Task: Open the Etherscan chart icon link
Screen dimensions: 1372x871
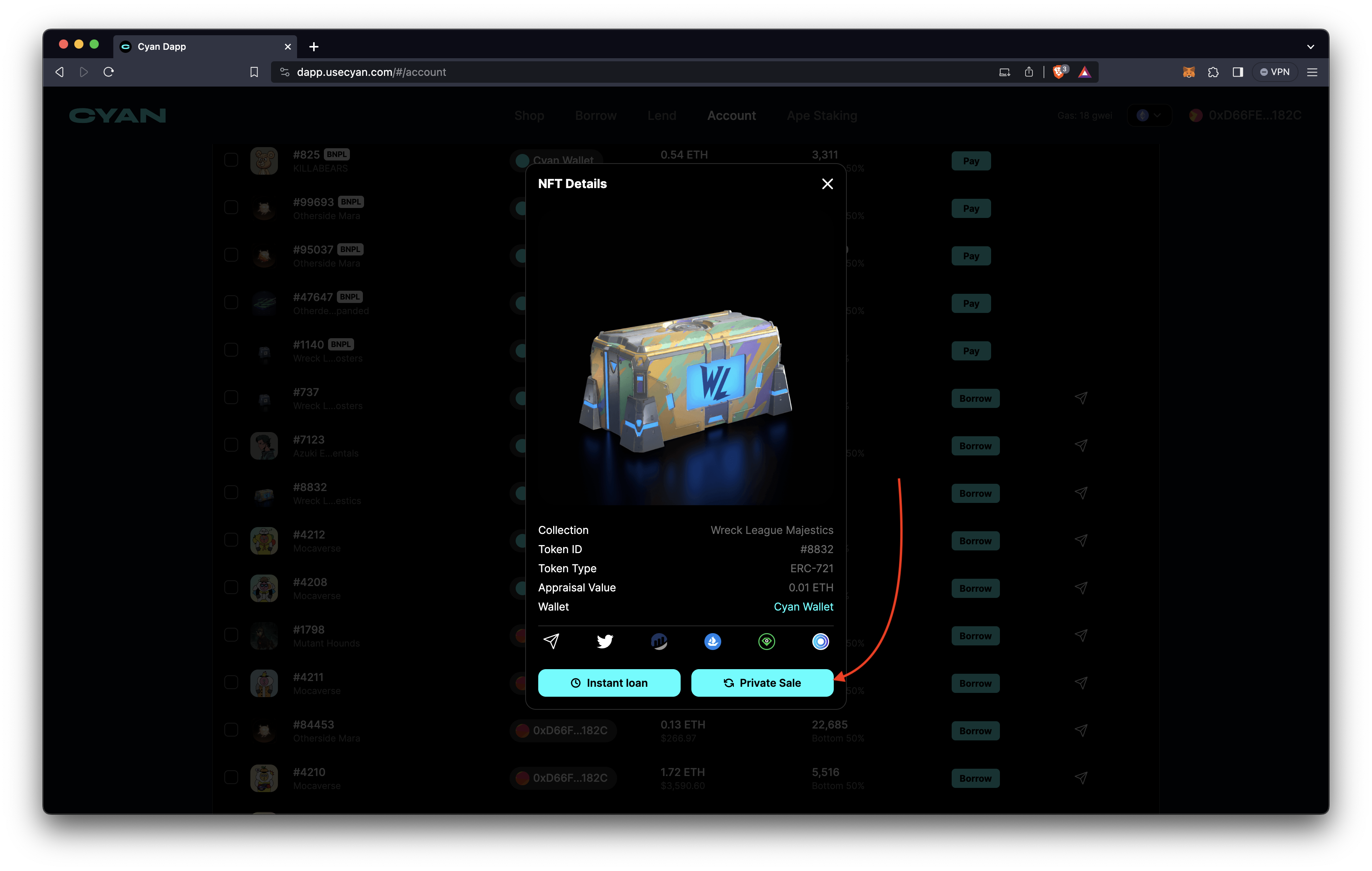Action: pos(659,641)
